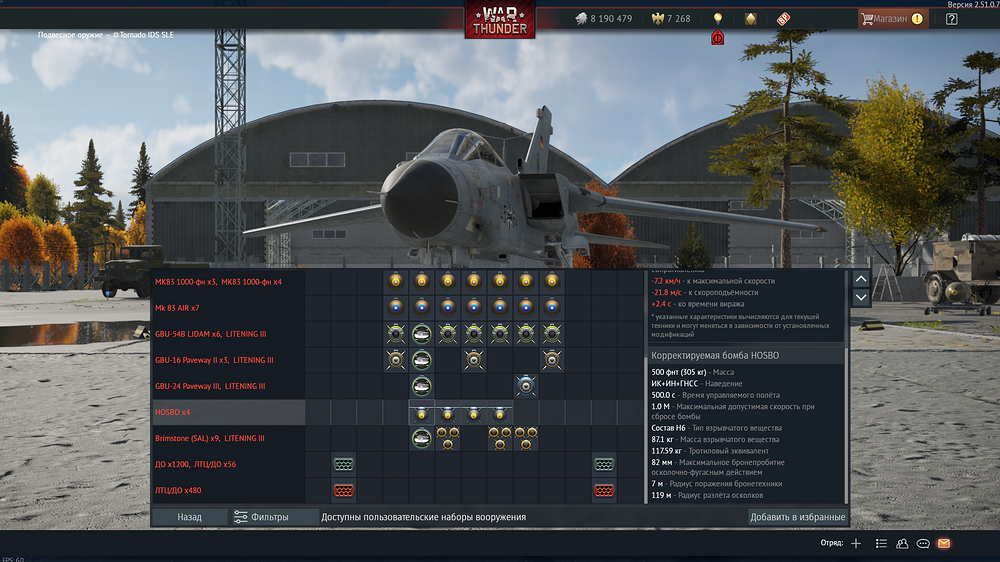Image resolution: width=1000 pixels, height=562 pixels.
Task: Open the help question mark icon
Action: coord(951,18)
